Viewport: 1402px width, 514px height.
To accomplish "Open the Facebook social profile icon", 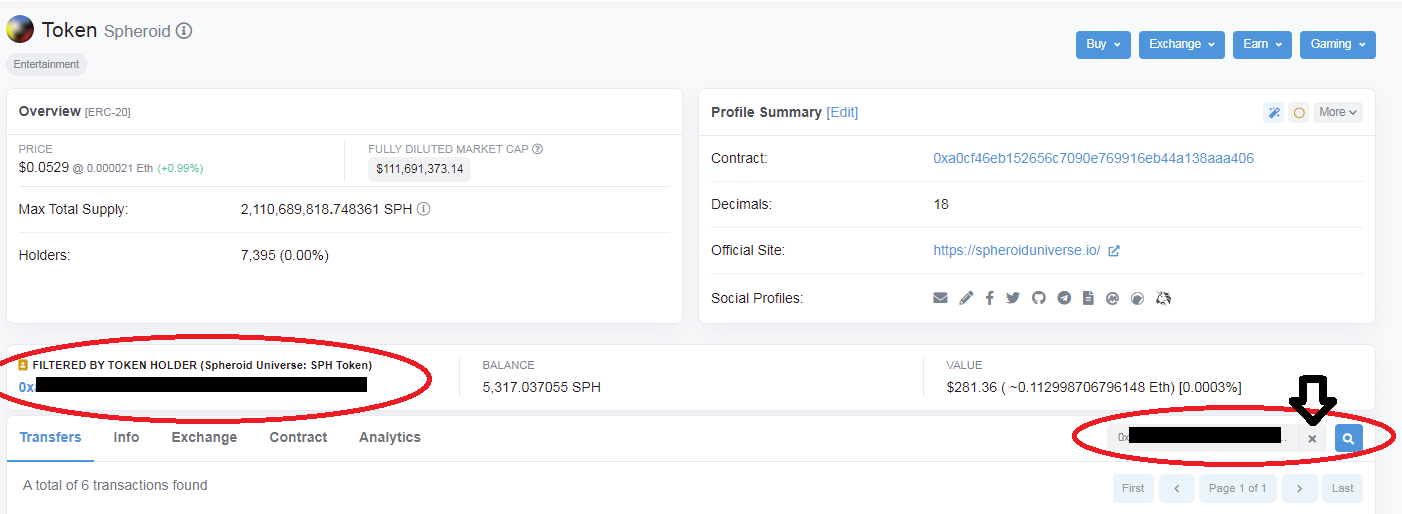I will point(989,298).
